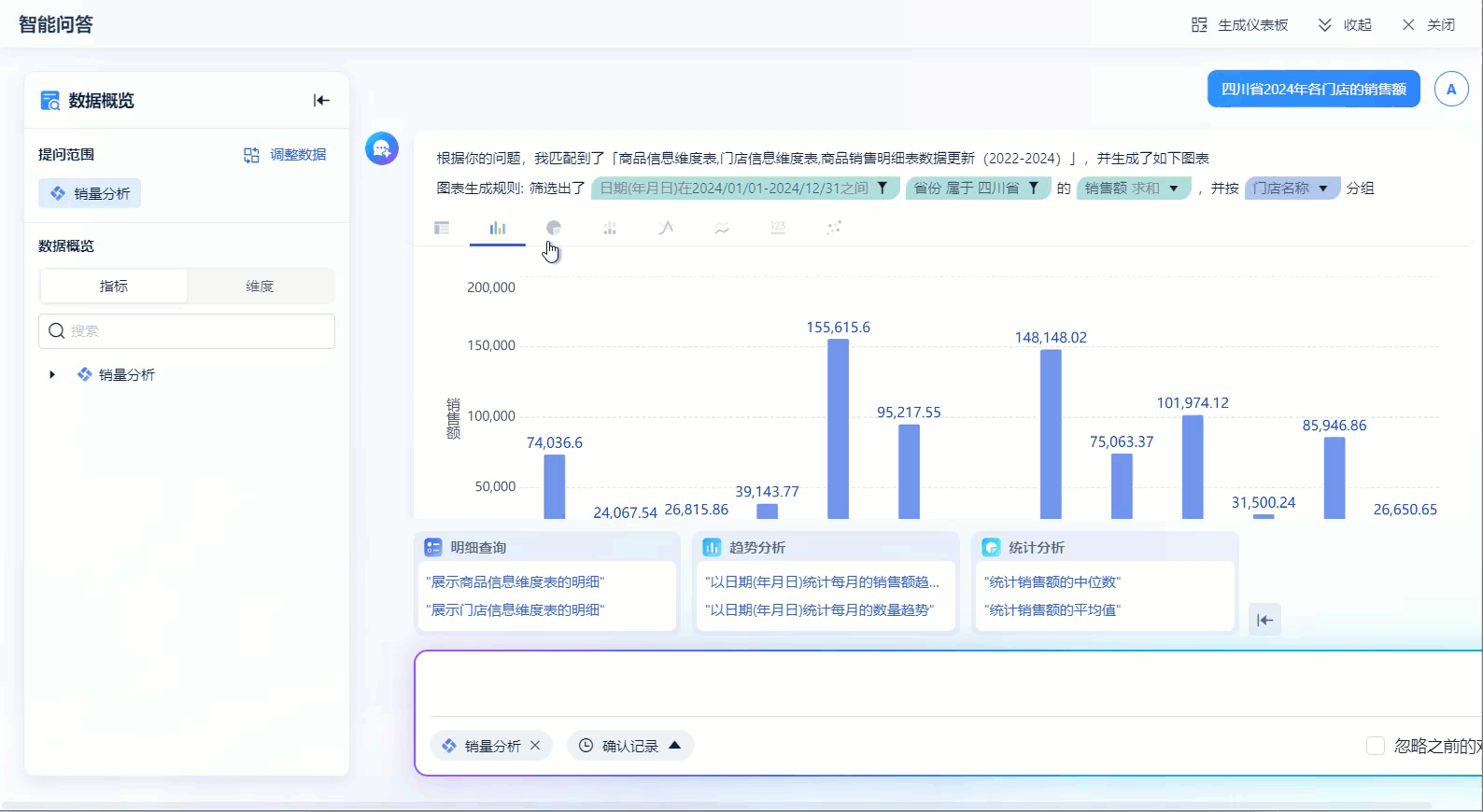Click the 数据概览 panel header icon
The height and width of the screenshot is (812, 1483).
pyautogui.click(x=49, y=101)
